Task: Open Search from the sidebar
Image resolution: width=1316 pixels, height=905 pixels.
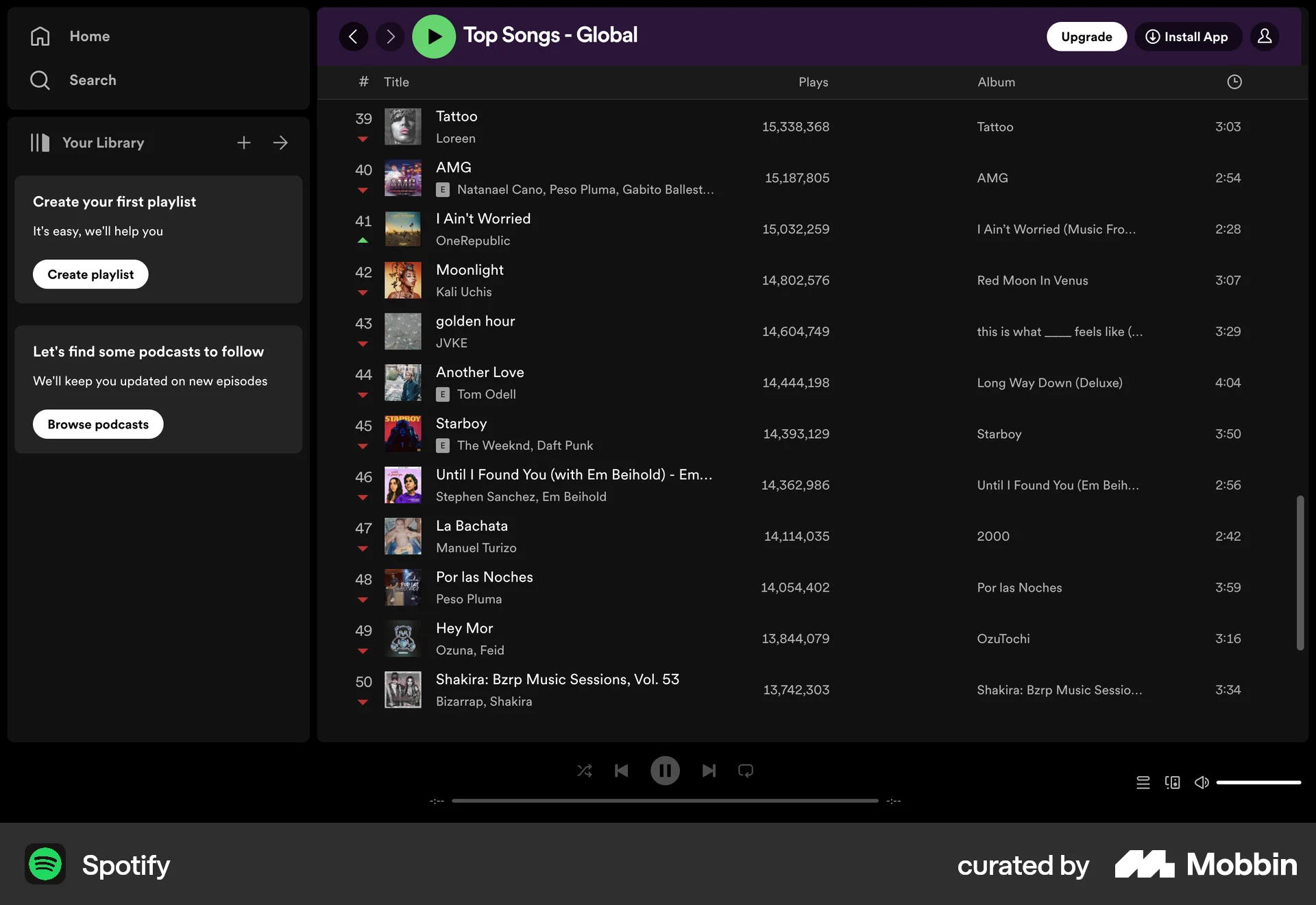Action: (x=93, y=80)
